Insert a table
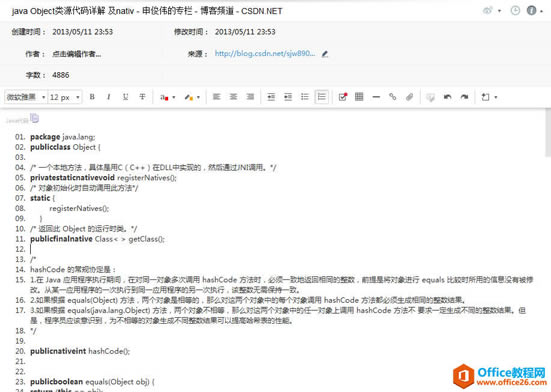The height and width of the screenshot is (392, 551). pos(359,97)
